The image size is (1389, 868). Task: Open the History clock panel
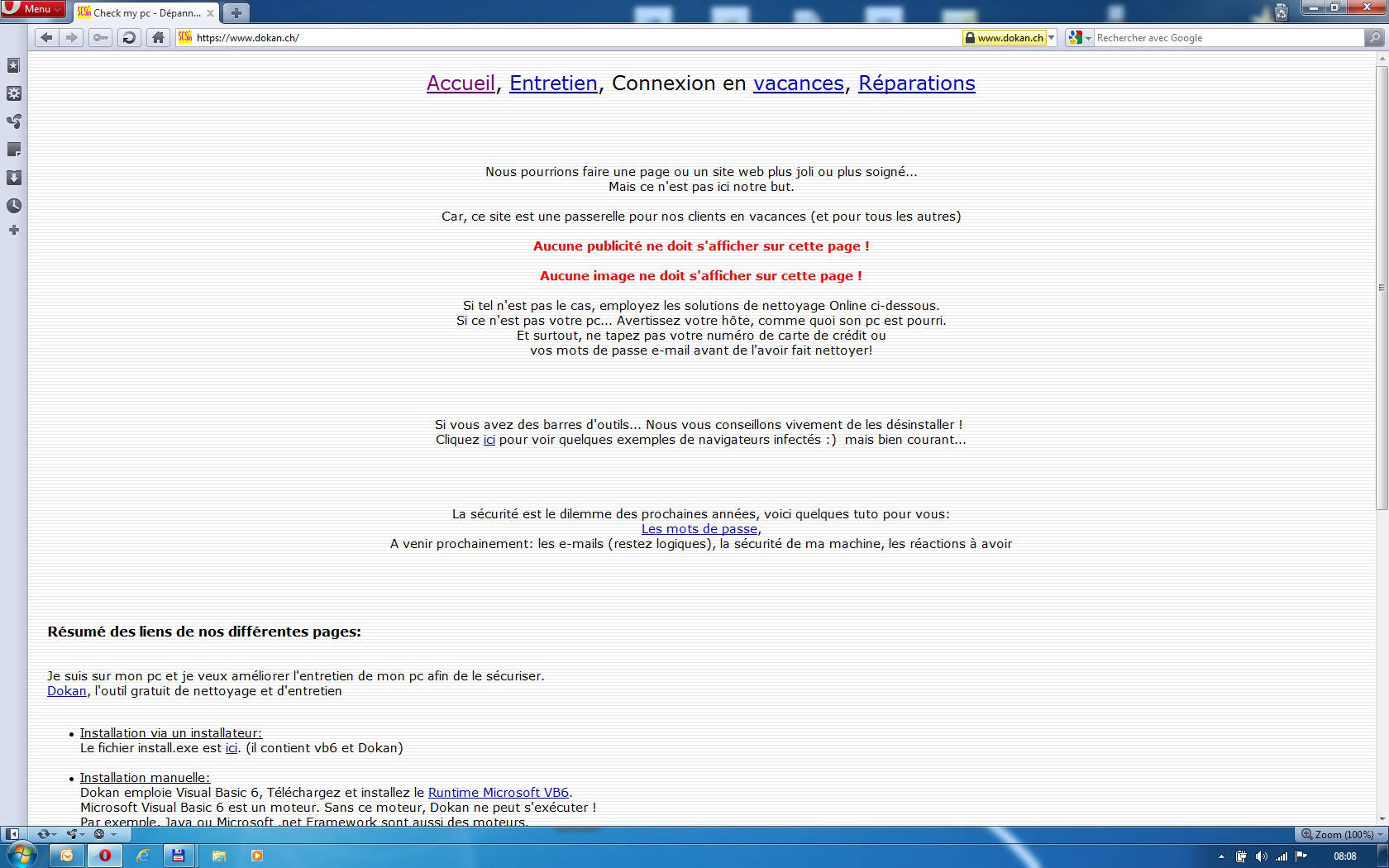pyautogui.click(x=13, y=206)
